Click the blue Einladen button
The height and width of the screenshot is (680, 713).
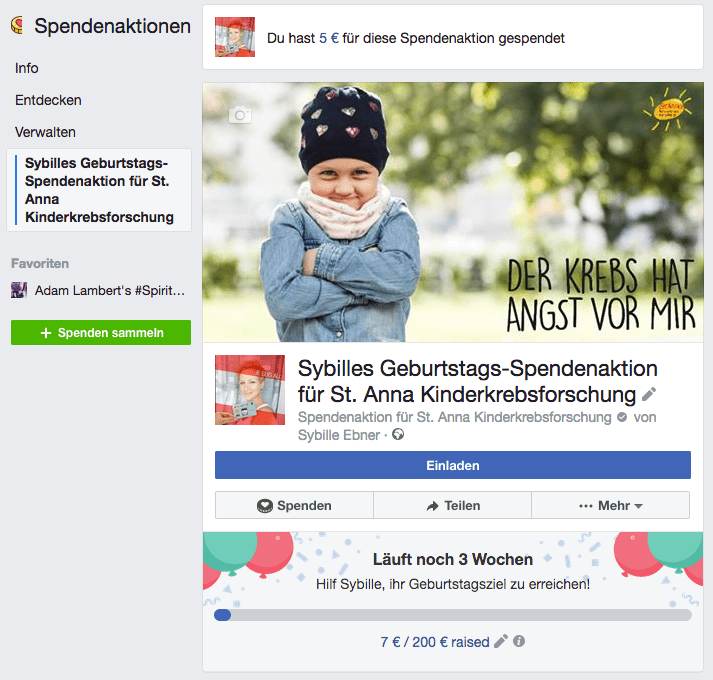(x=453, y=465)
